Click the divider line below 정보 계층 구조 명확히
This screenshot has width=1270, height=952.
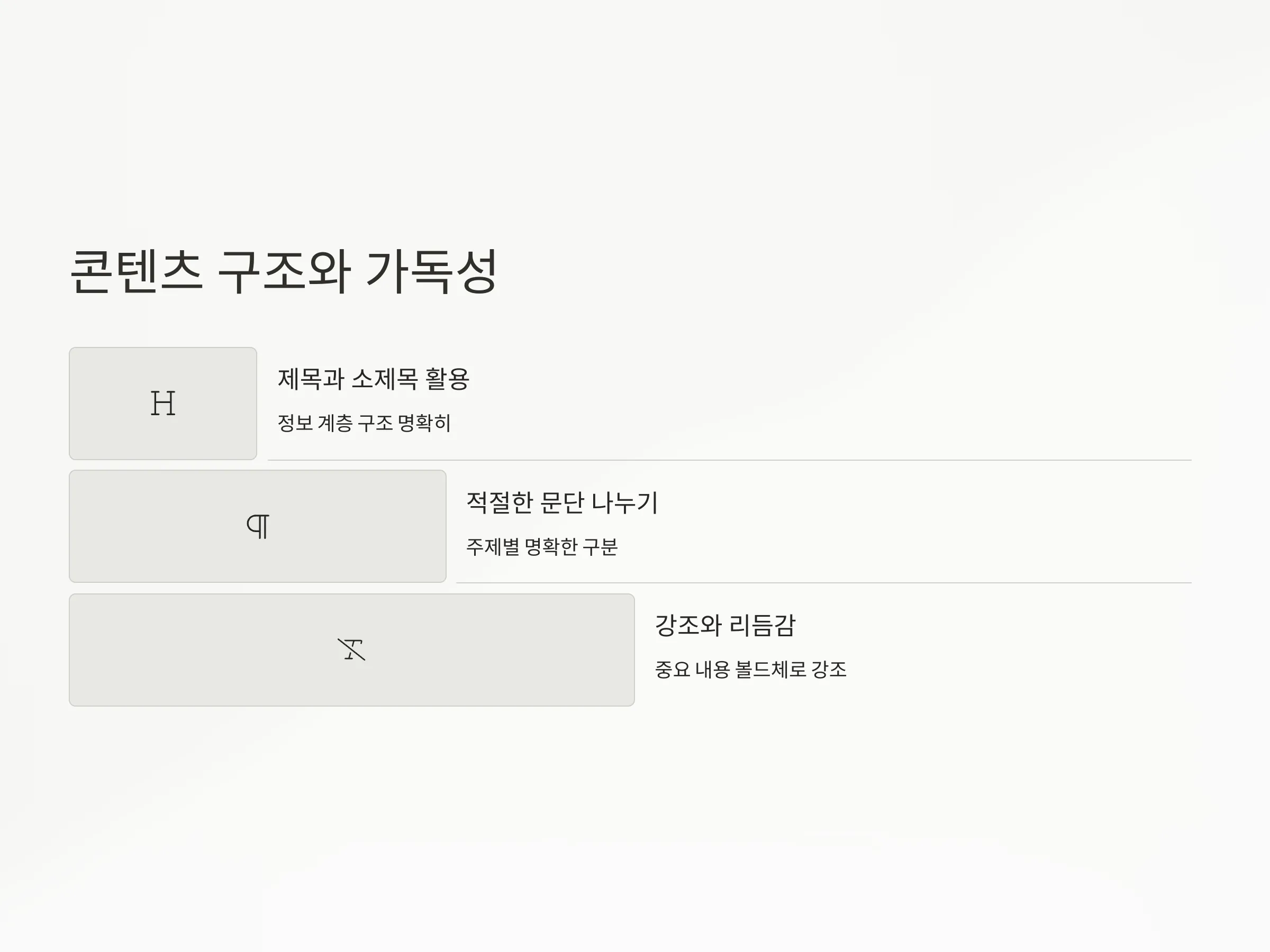point(730,460)
